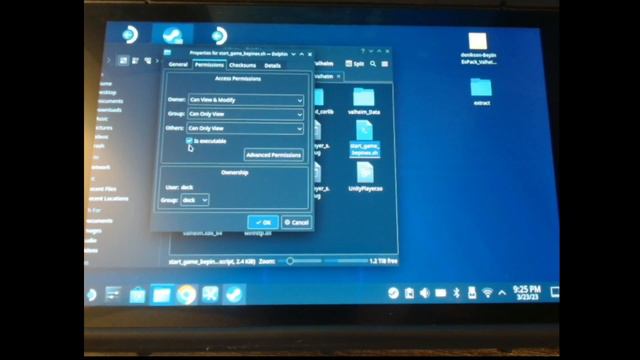Screen dimensions: 640x360
Task: Select Network in the Dolphin sidebar
Action: click(x=101, y=167)
